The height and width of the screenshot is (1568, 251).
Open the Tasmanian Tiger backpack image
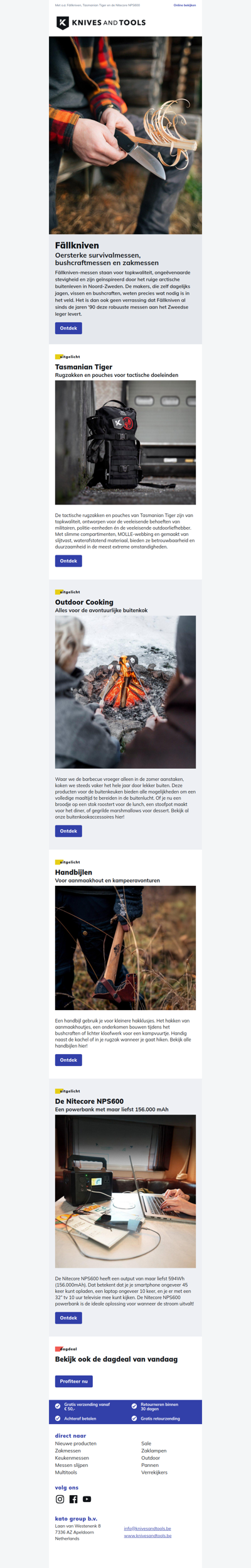point(125,442)
